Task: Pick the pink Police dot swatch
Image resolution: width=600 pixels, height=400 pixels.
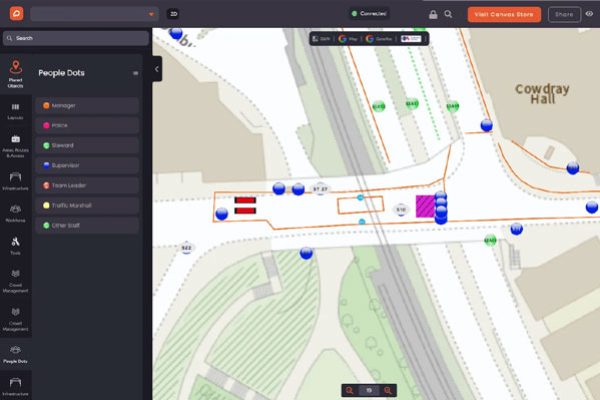Action: 46,126
